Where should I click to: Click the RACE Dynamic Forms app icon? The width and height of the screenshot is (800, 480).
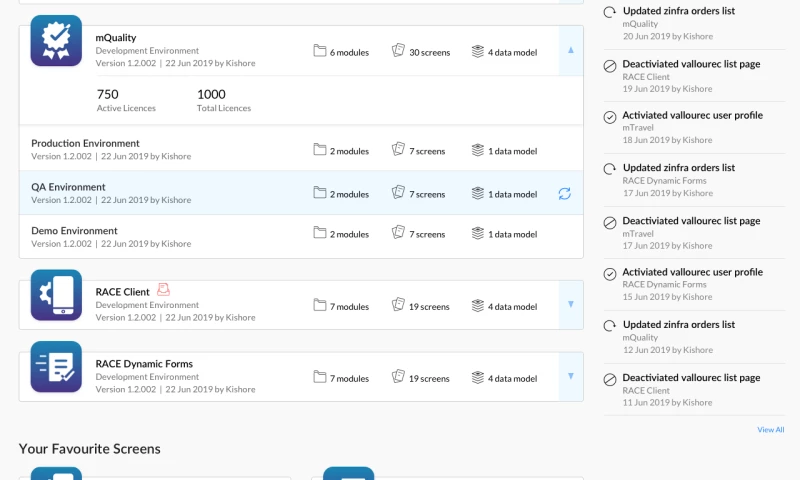[x=56, y=366]
